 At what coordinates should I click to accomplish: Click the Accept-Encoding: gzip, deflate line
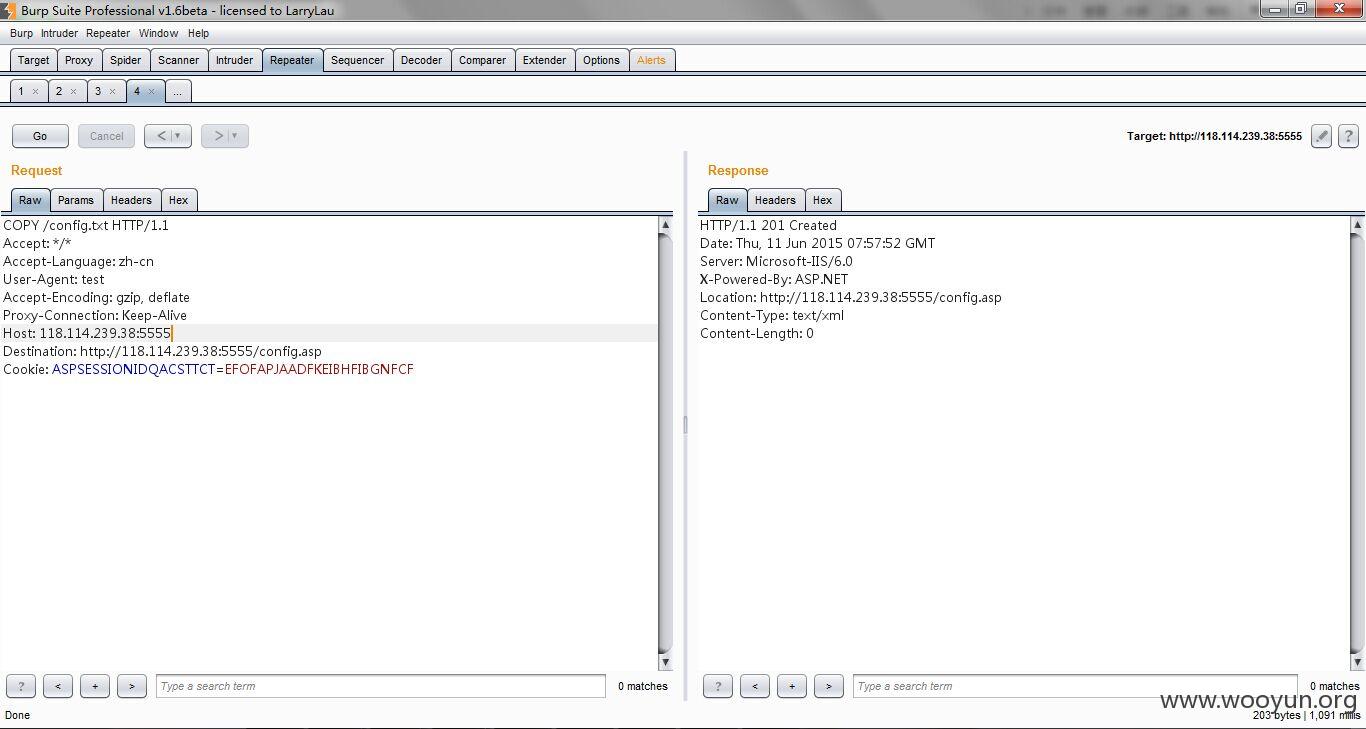pos(96,297)
